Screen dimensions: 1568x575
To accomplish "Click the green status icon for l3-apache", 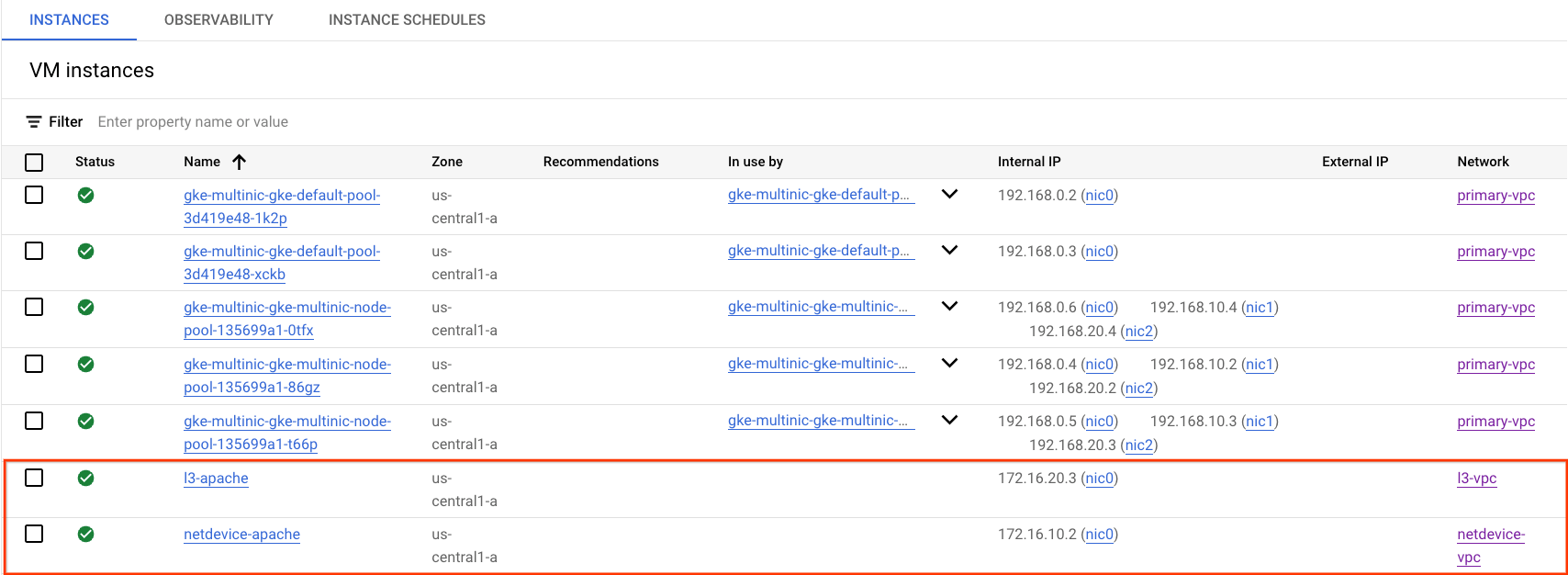I will [85, 478].
